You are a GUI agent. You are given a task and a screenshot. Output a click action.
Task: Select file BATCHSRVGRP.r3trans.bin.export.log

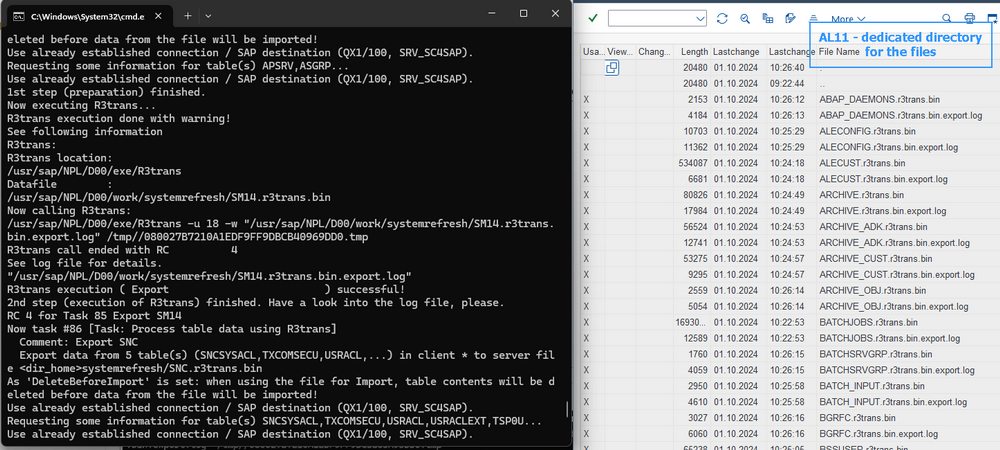pos(897,370)
